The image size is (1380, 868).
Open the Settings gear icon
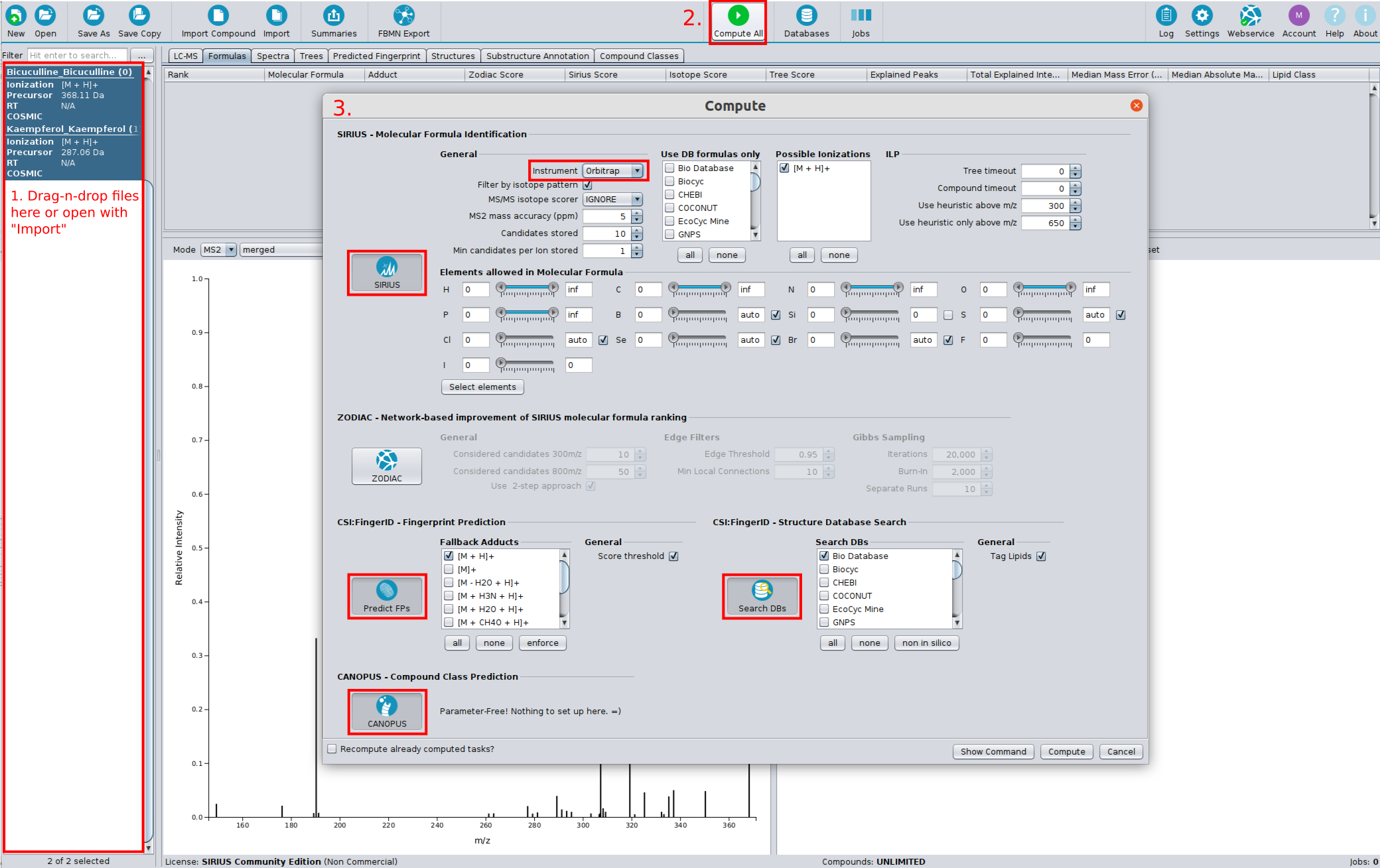(1202, 15)
